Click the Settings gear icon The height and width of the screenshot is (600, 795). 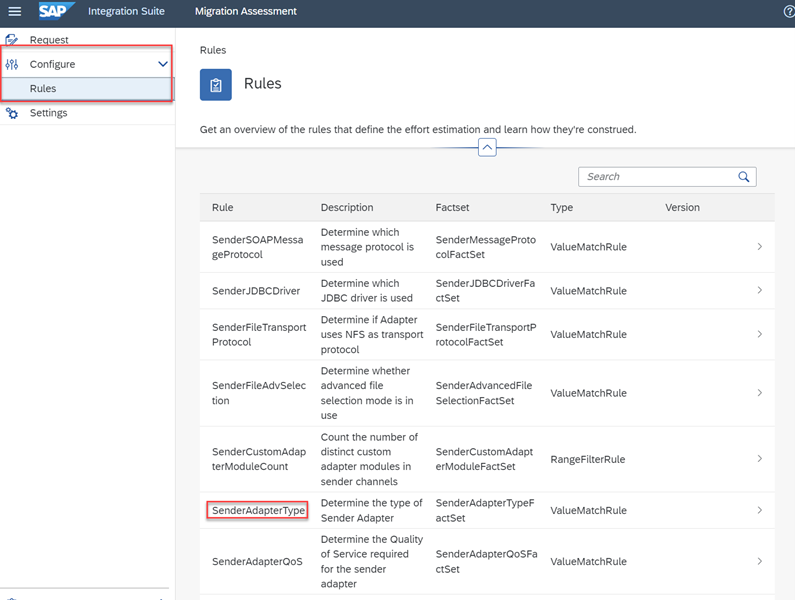point(12,113)
